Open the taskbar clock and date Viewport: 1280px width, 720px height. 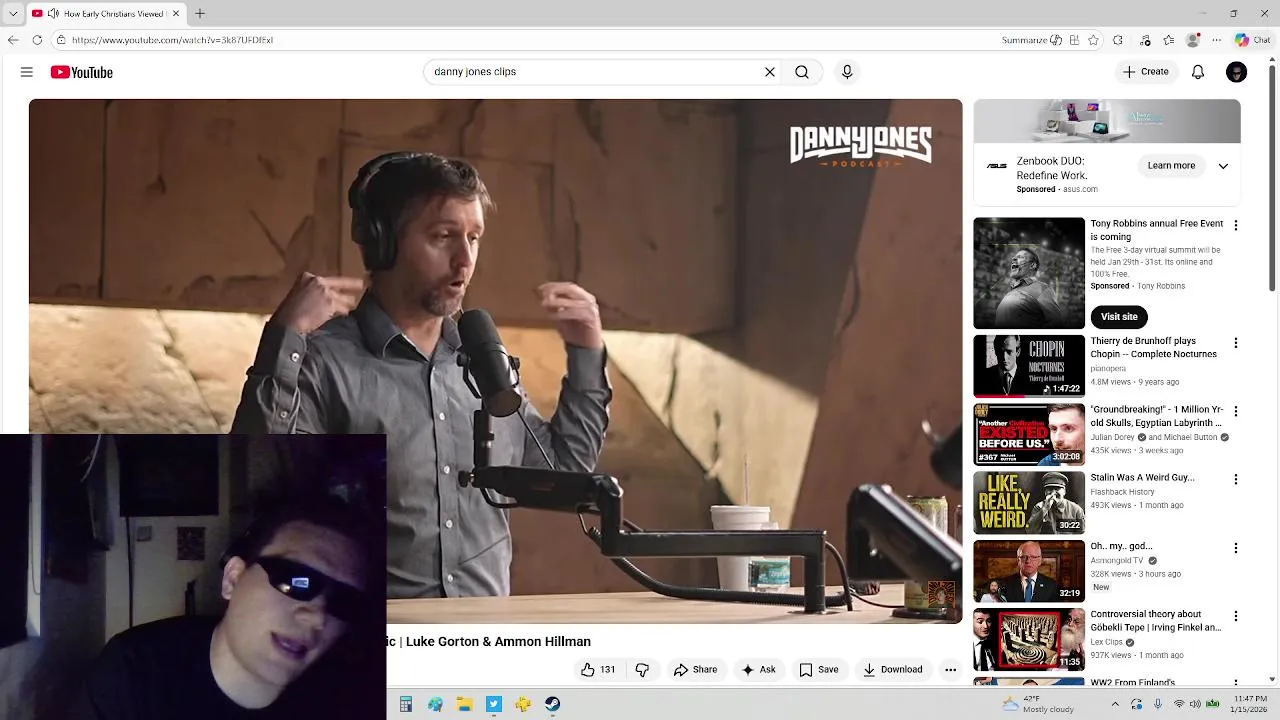tap(1250, 704)
